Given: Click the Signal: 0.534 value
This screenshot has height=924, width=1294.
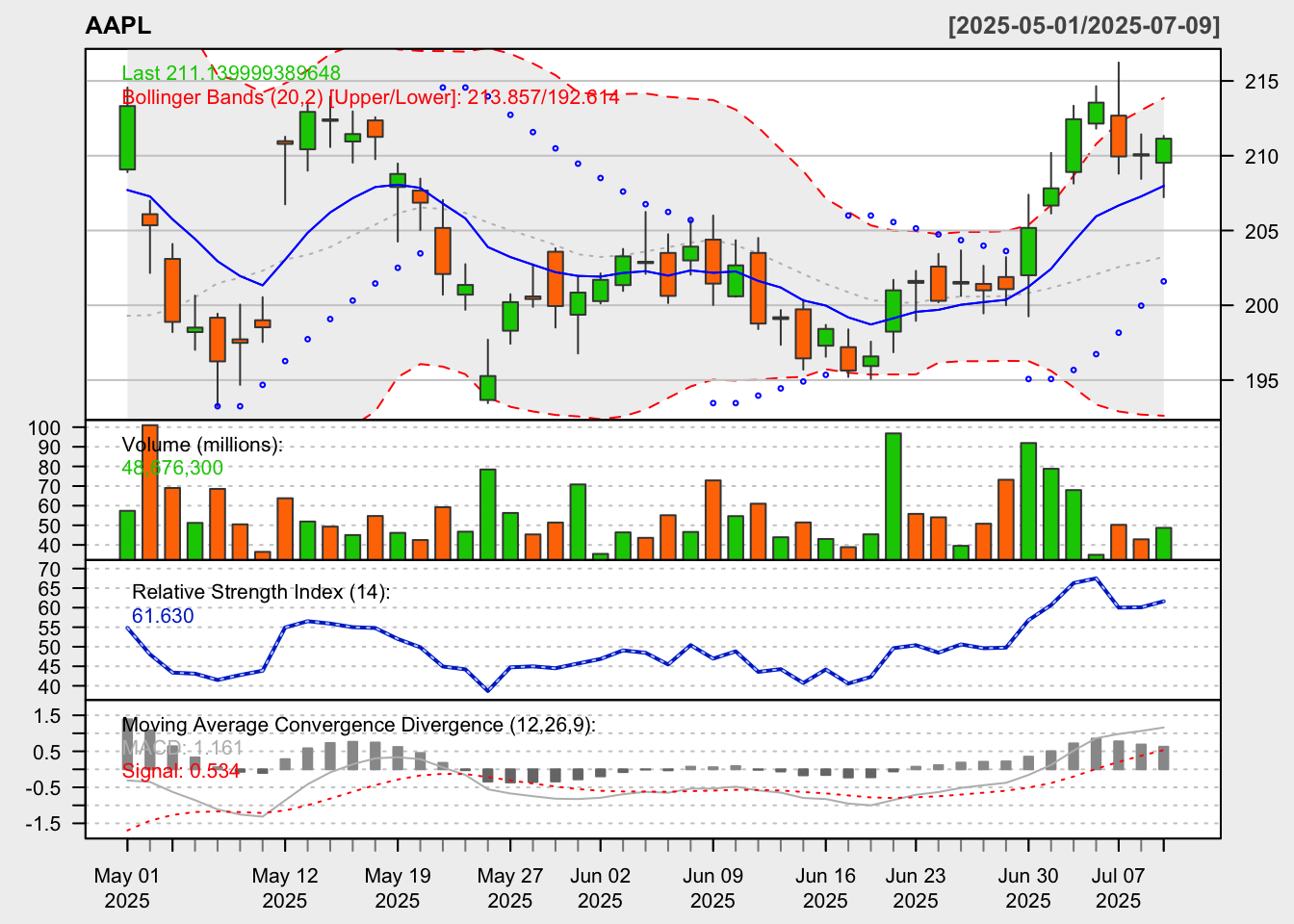Looking at the screenshot, I should tap(181, 771).
